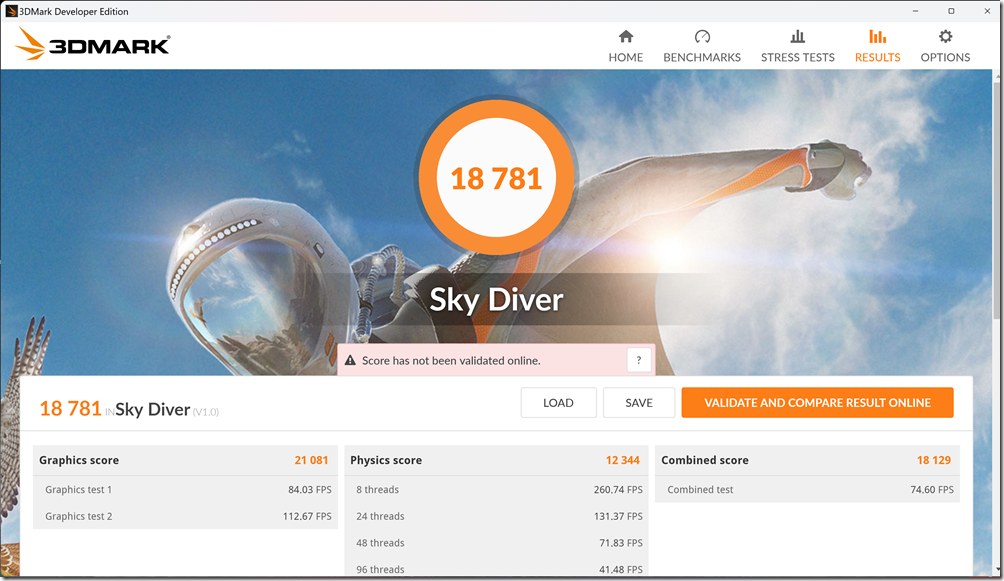Open the Home screen via the house icon
The height and width of the screenshot is (581, 1004).
(x=625, y=35)
